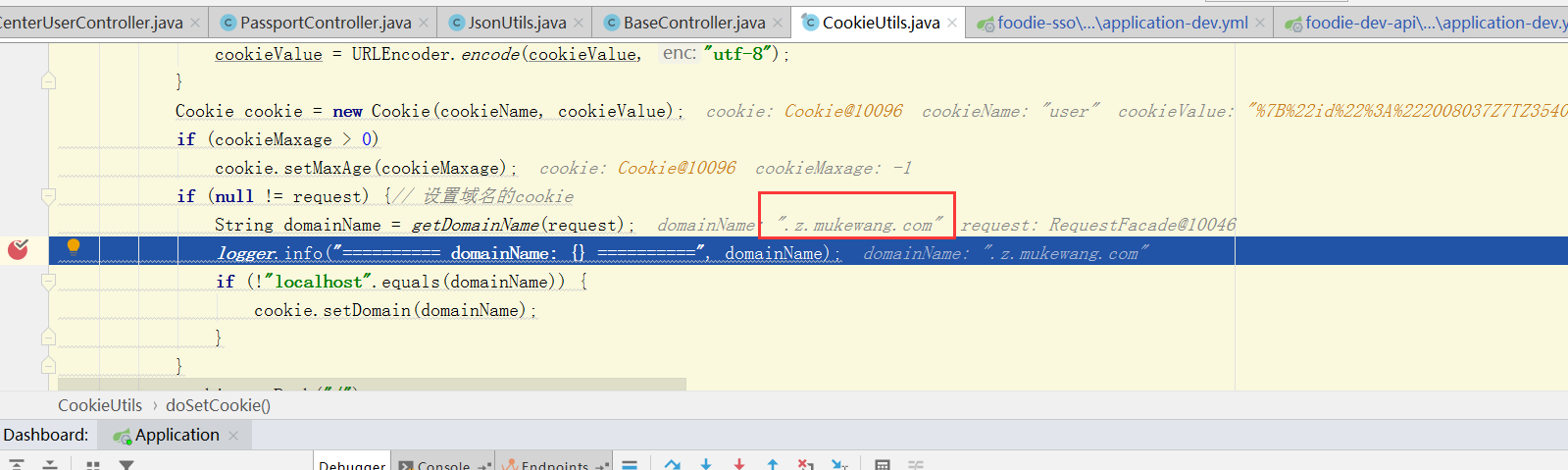The height and width of the screenshot is (470, 1568).
Task: Click the inline cookieName value "user"
Action: tap(1070, 111)
